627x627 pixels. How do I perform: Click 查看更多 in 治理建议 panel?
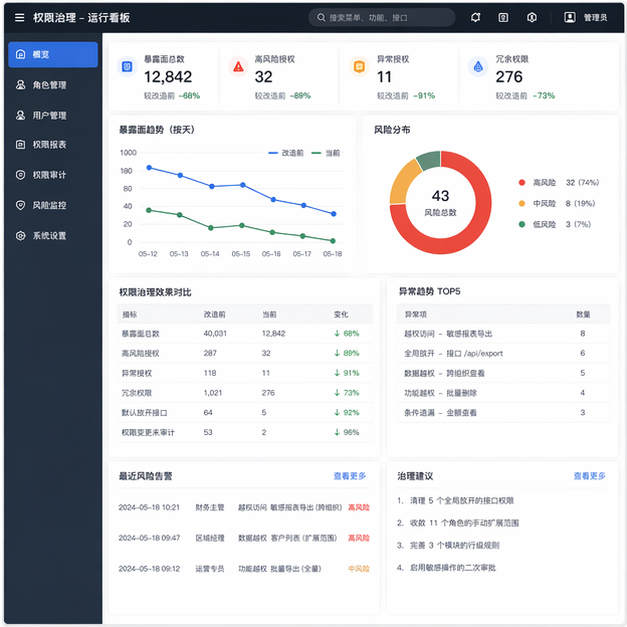589,476
